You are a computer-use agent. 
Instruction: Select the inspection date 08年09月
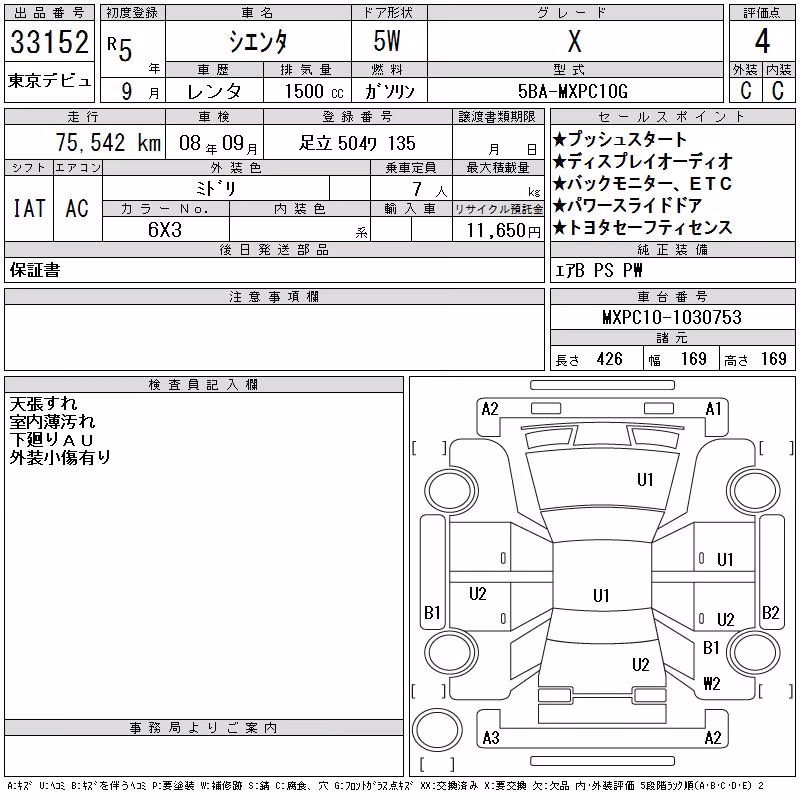218,144
